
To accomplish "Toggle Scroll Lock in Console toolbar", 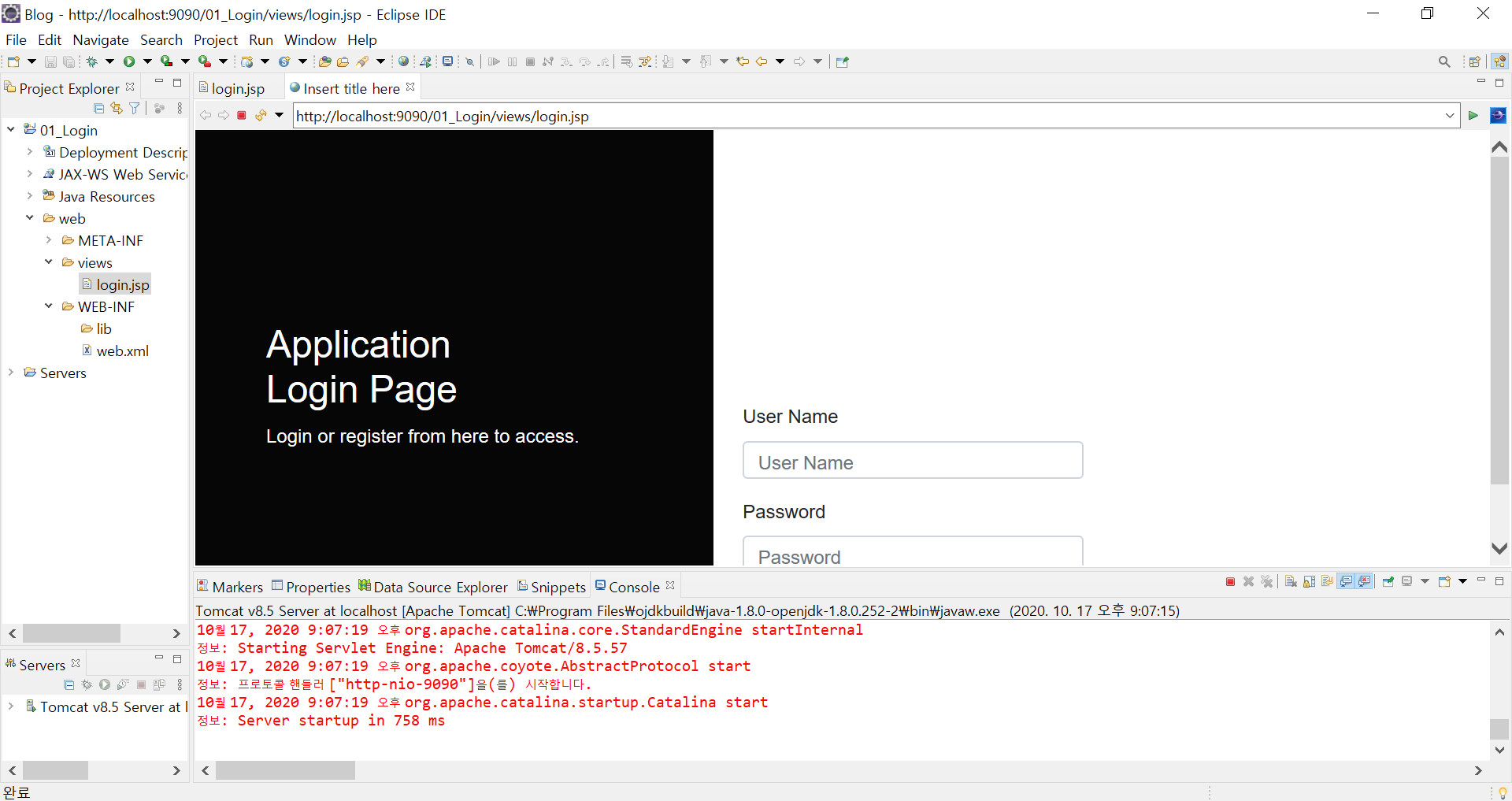I will tap(1309, 582).
